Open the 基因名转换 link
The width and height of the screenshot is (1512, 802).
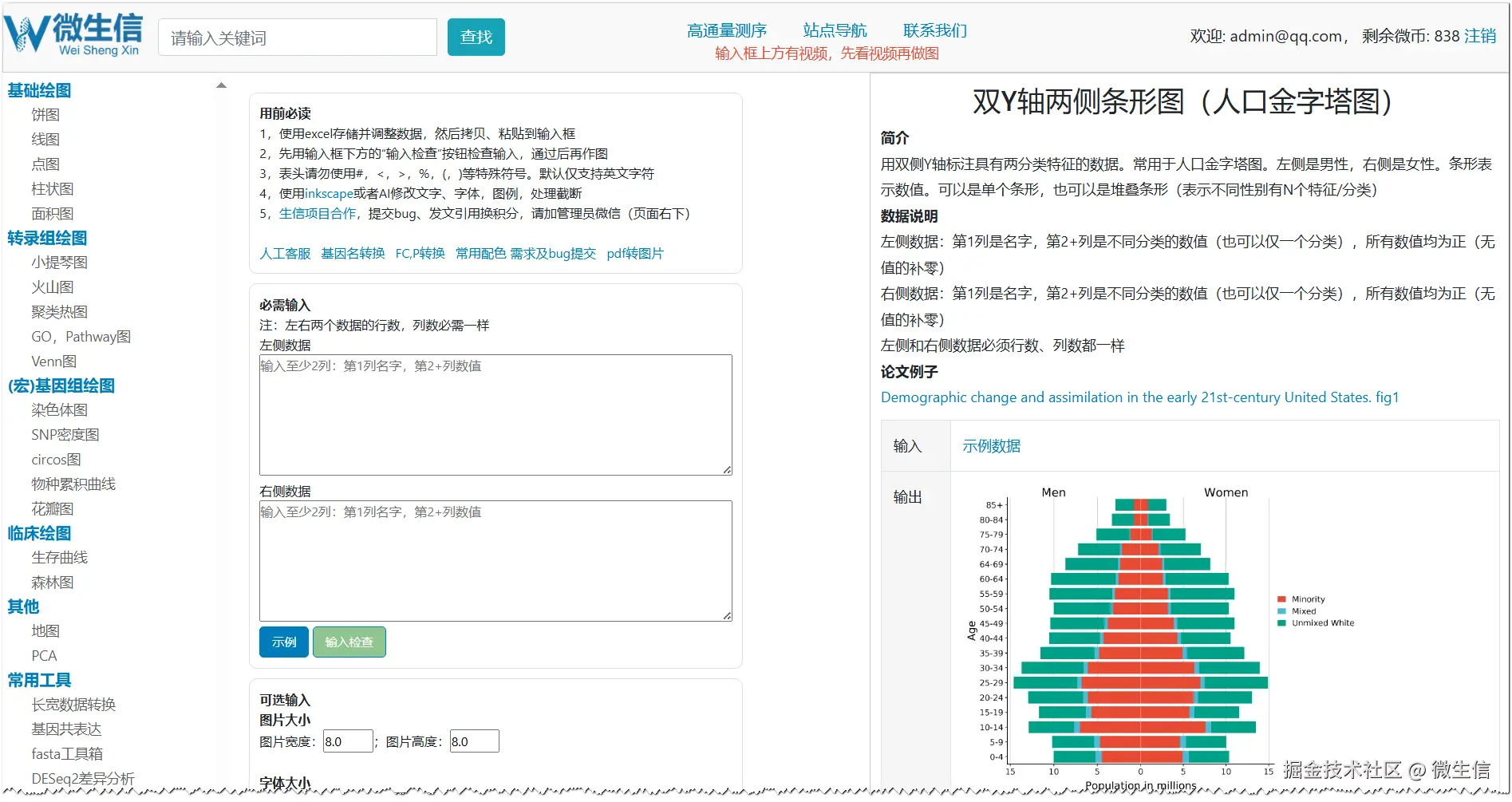353,253
